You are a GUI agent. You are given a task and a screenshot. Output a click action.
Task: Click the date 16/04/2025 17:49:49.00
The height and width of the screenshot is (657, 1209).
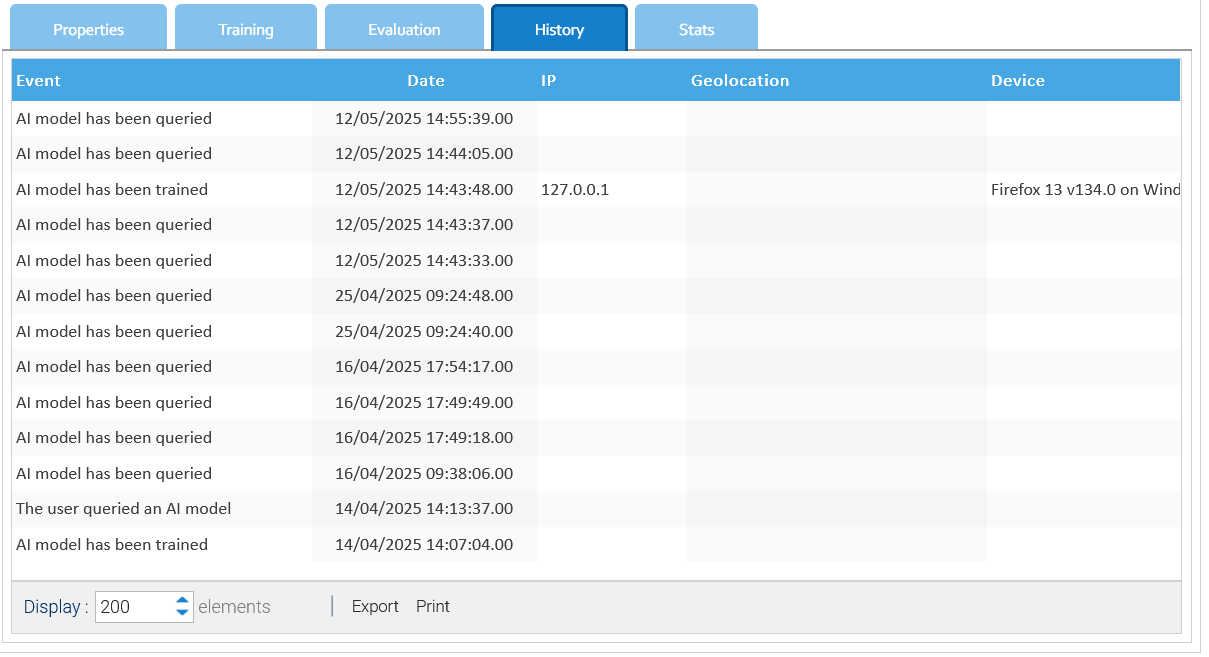(x=424, y=403)
